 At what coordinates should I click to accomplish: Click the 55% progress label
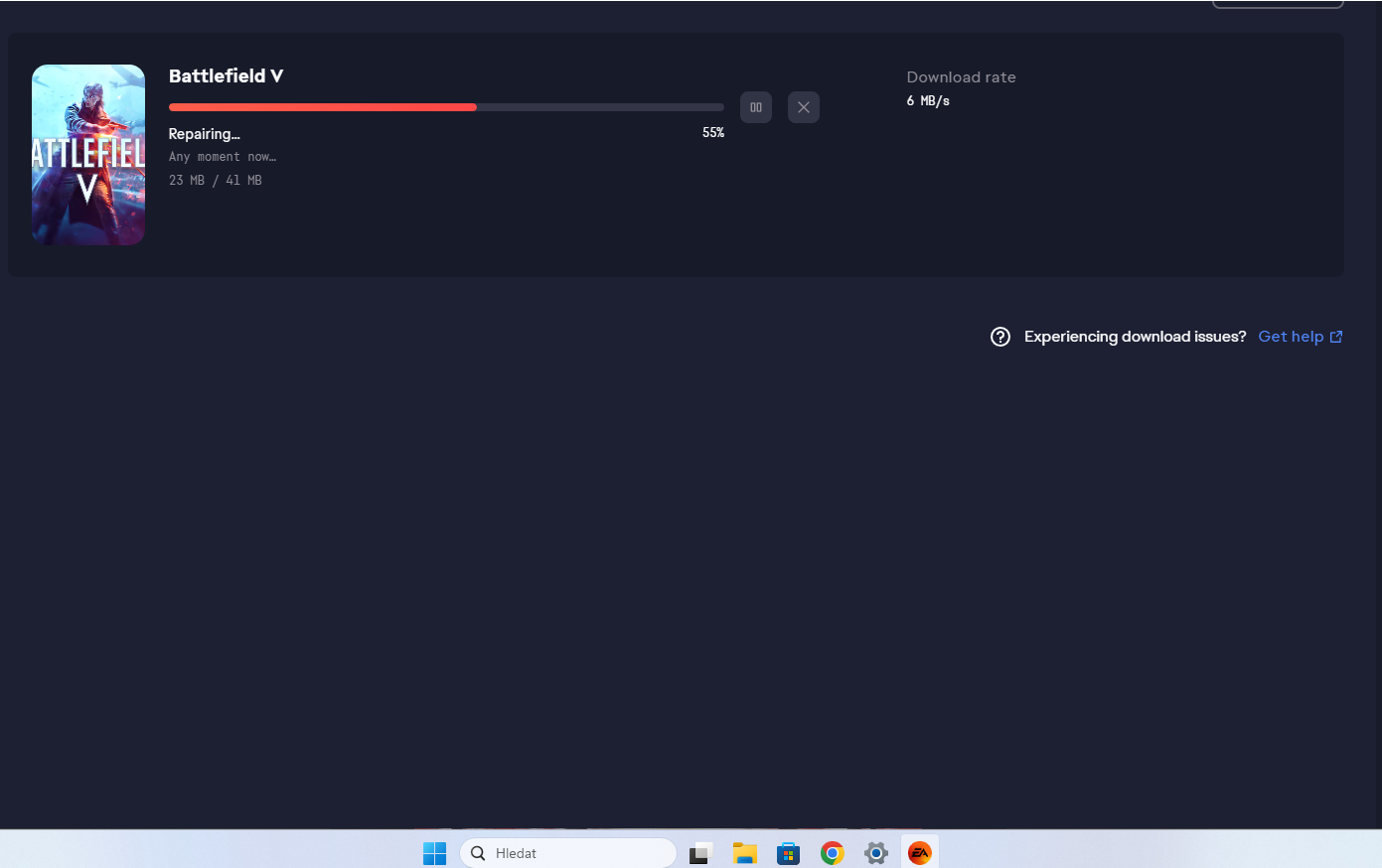[x=713, y=133]
